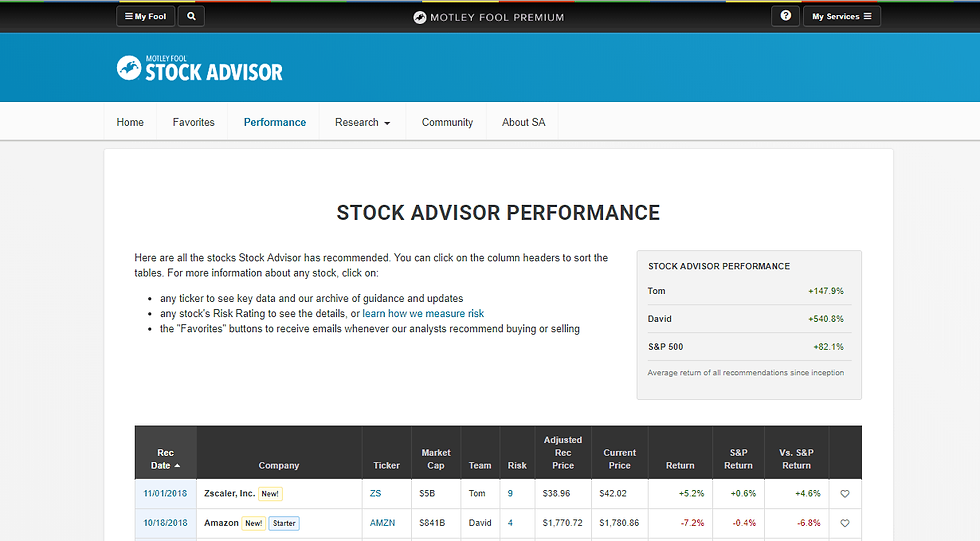Select the Performance tab
Screen dimensions: 980x541
click(x=275, y=122)
